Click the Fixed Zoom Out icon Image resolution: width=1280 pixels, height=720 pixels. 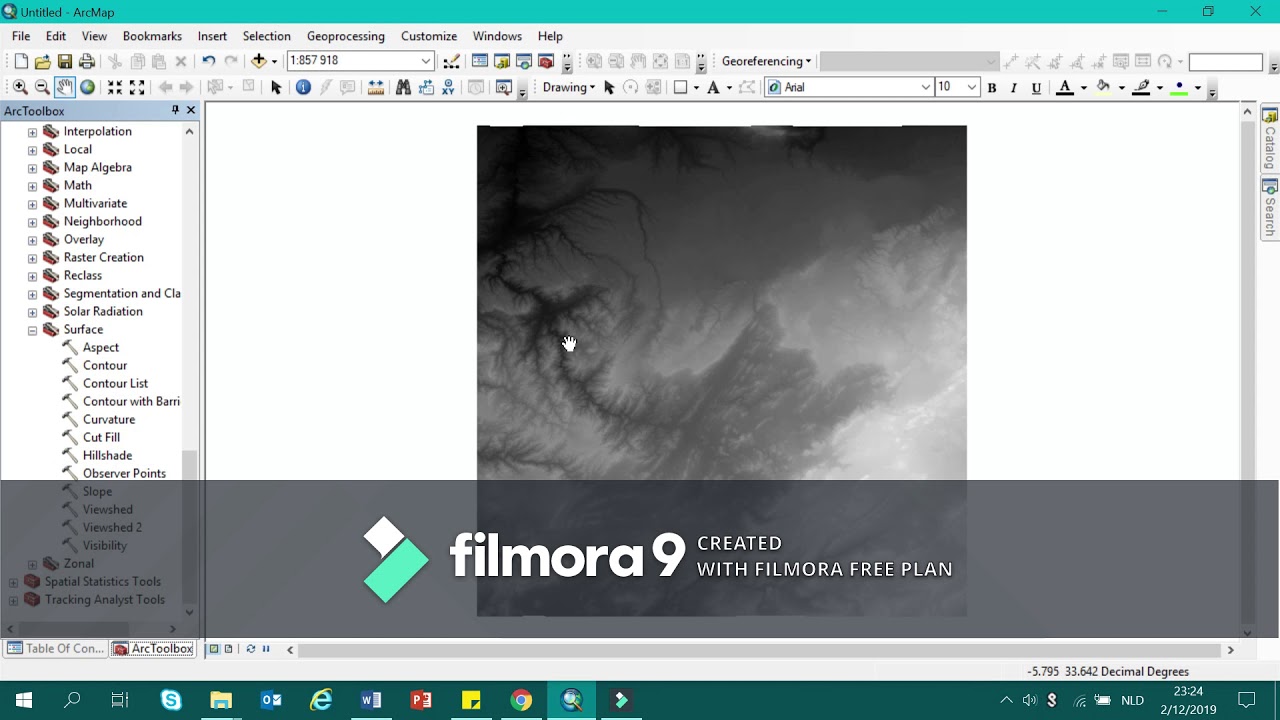[x=137, y=87]
